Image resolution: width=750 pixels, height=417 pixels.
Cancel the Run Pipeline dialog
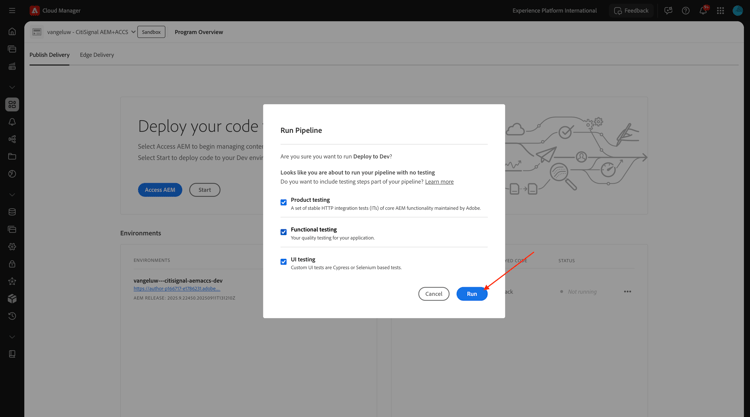pos(433,294)
